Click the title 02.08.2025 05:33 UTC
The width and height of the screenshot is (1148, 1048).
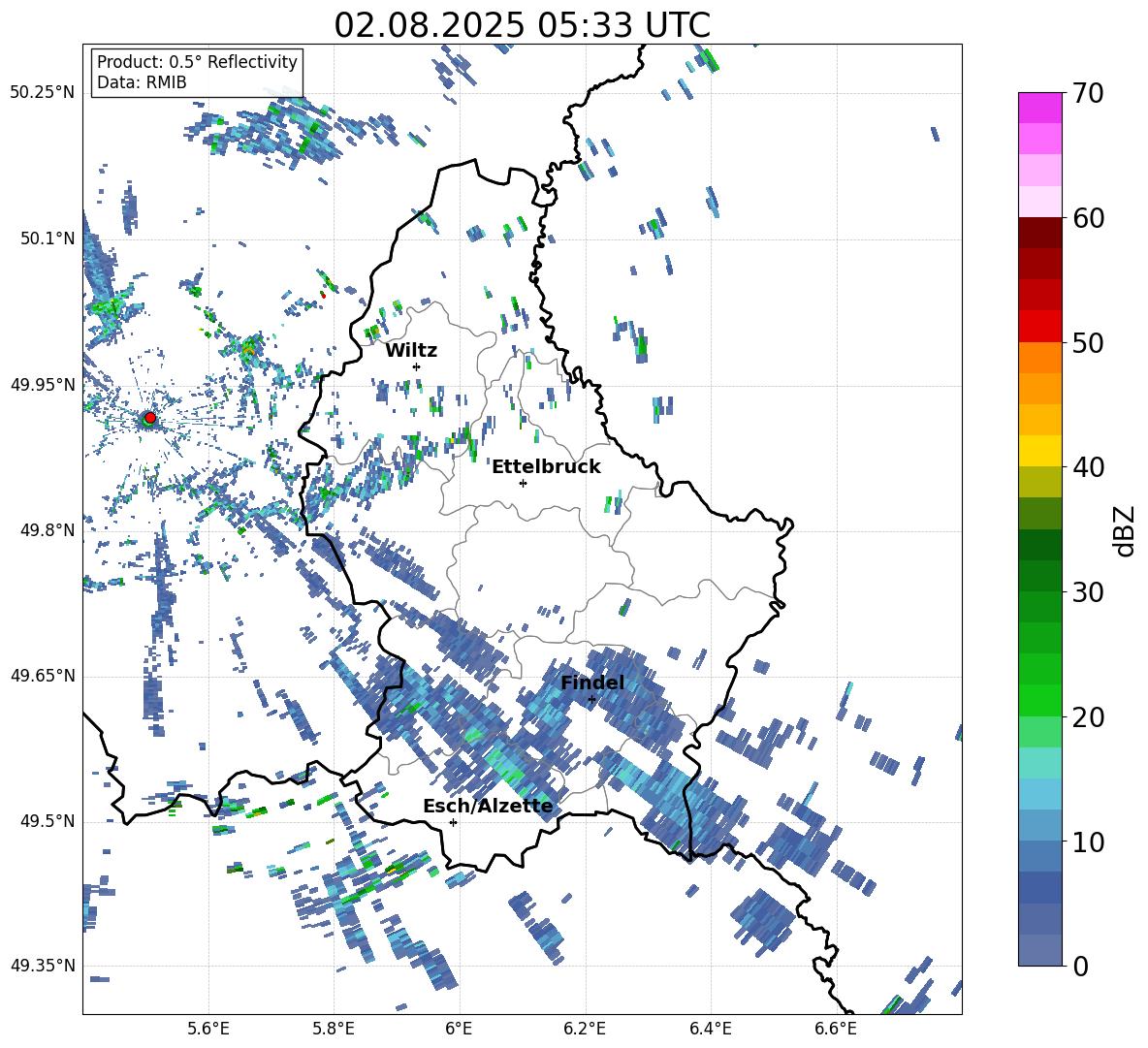pos(522,25)
